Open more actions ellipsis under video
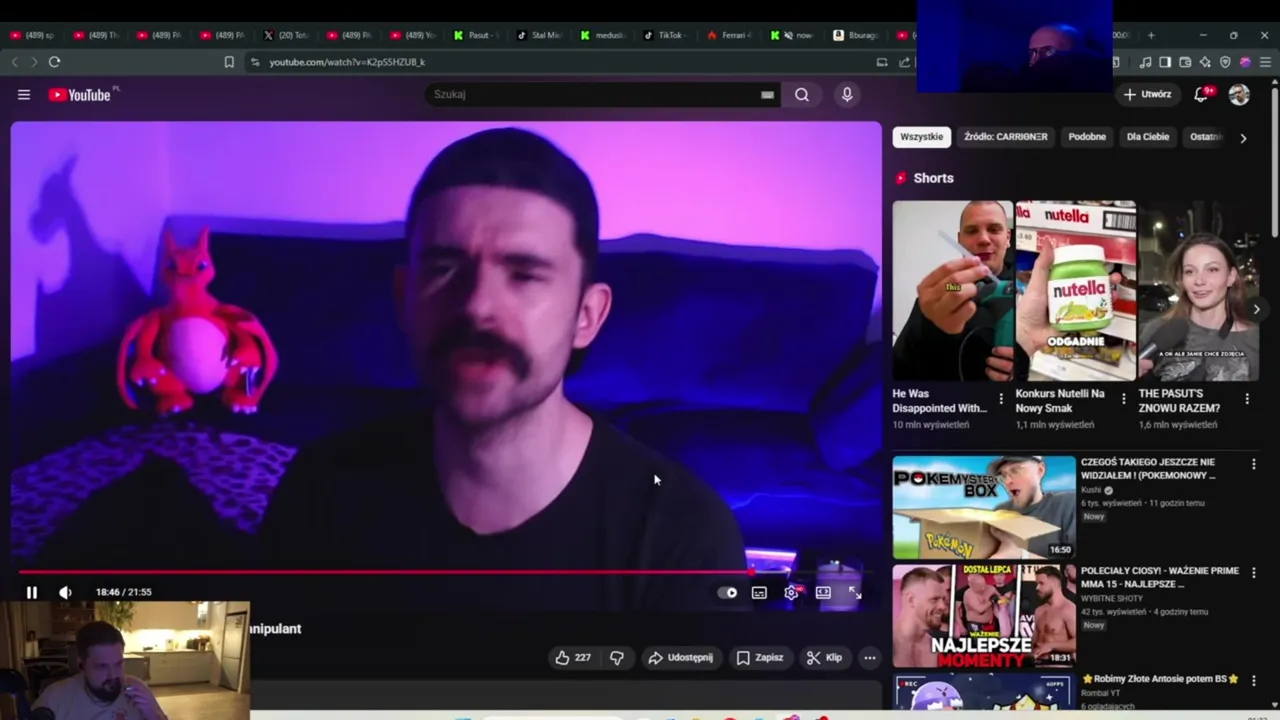The width and height of the screenshot is (1280, 720). coord(870,657)
